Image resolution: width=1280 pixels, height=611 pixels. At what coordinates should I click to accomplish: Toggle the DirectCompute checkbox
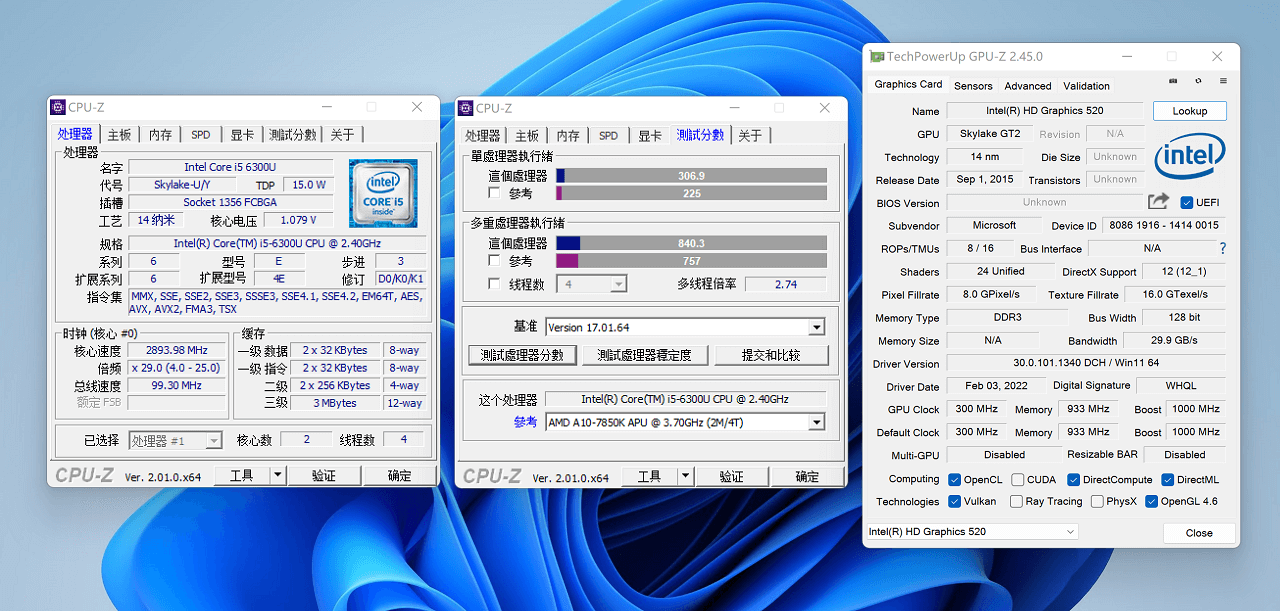click(1074, 480)
